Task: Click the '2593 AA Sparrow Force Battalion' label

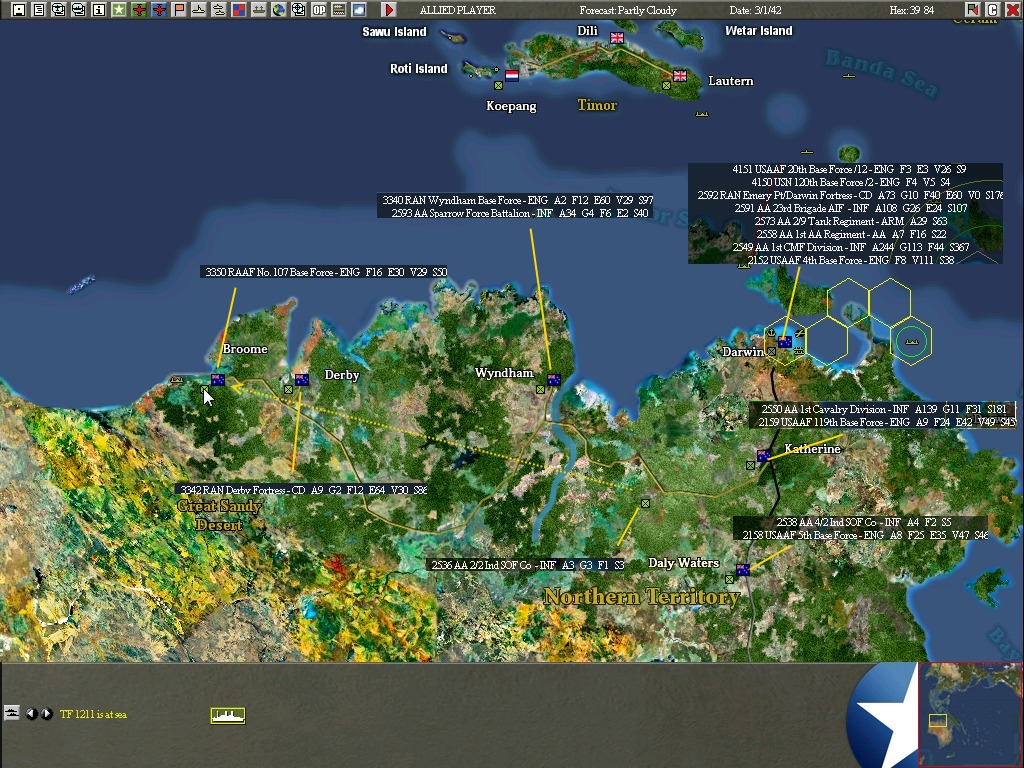Action: coord(520,214)
